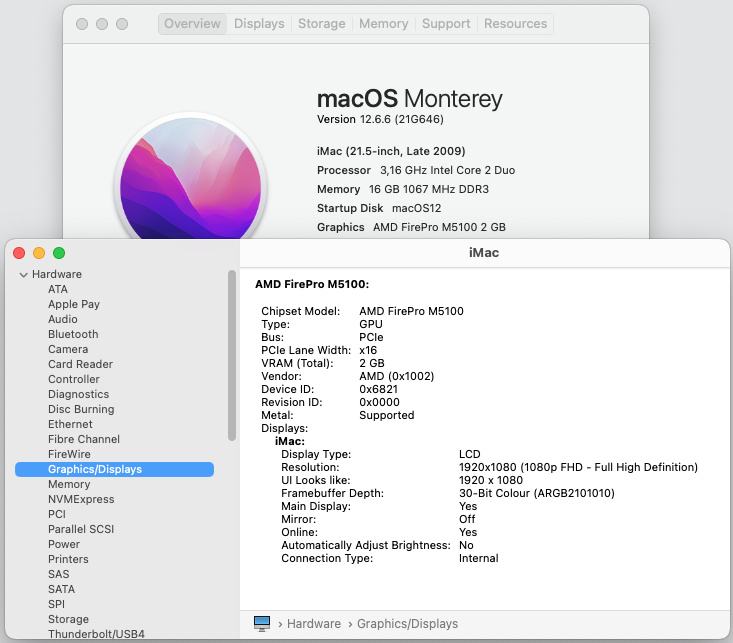Viewport: 733px width, 643px height.
Task: Select FireWire in the sidebar
Action: [x=69, y=454]
